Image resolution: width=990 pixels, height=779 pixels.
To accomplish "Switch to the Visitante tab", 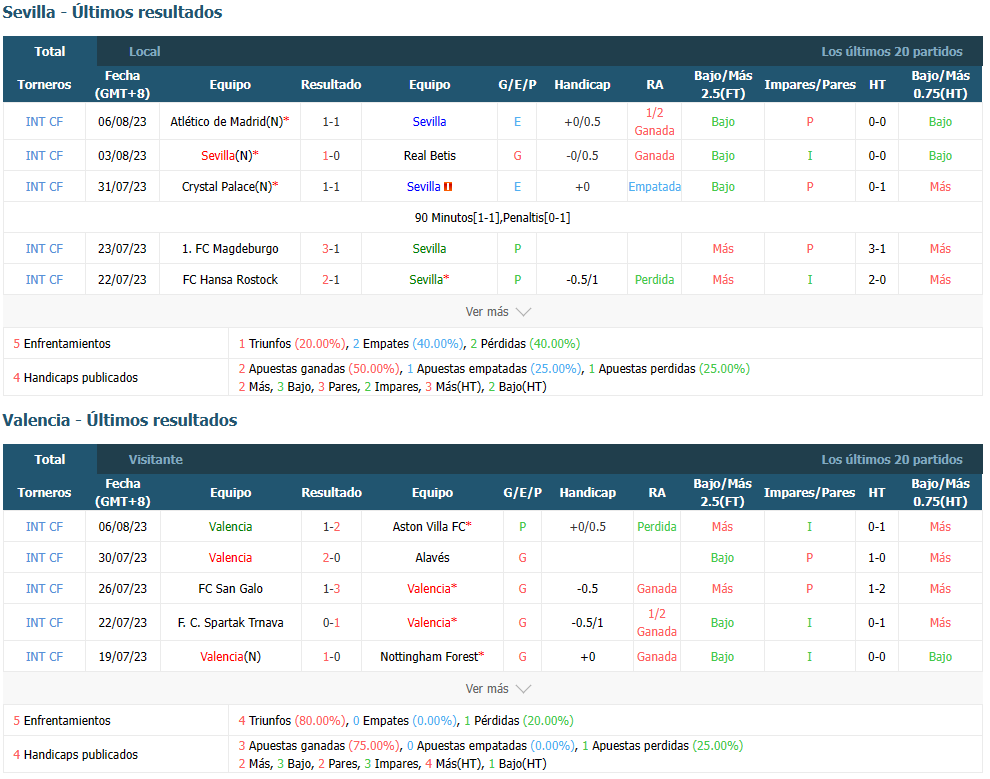I will click(156, 459).
